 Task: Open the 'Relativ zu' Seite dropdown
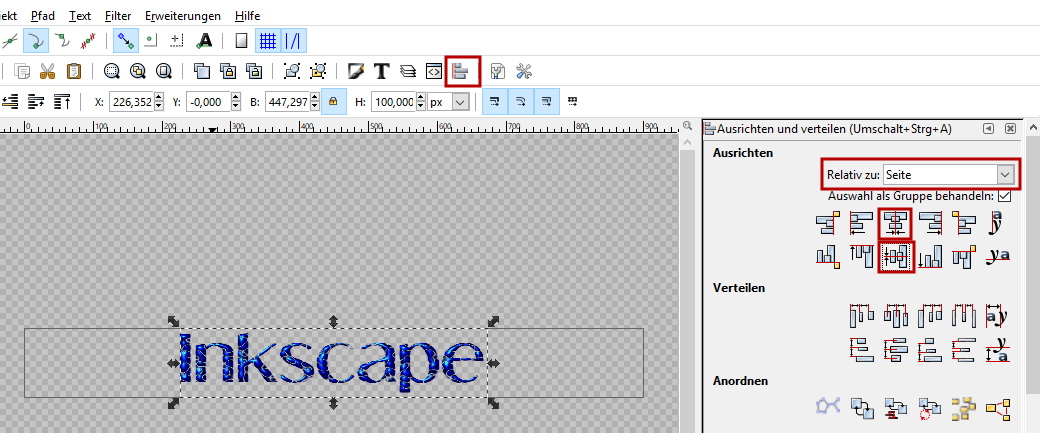coord(949,174)
